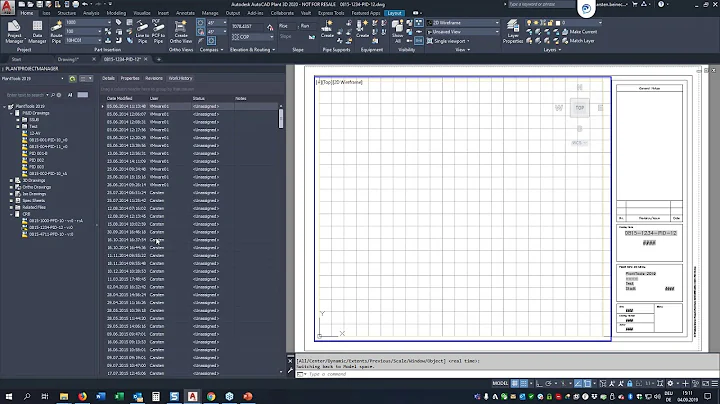Viewport: 720px width, 404px height.
Task: Click the keyword search input field
Action: click(541, 4)
